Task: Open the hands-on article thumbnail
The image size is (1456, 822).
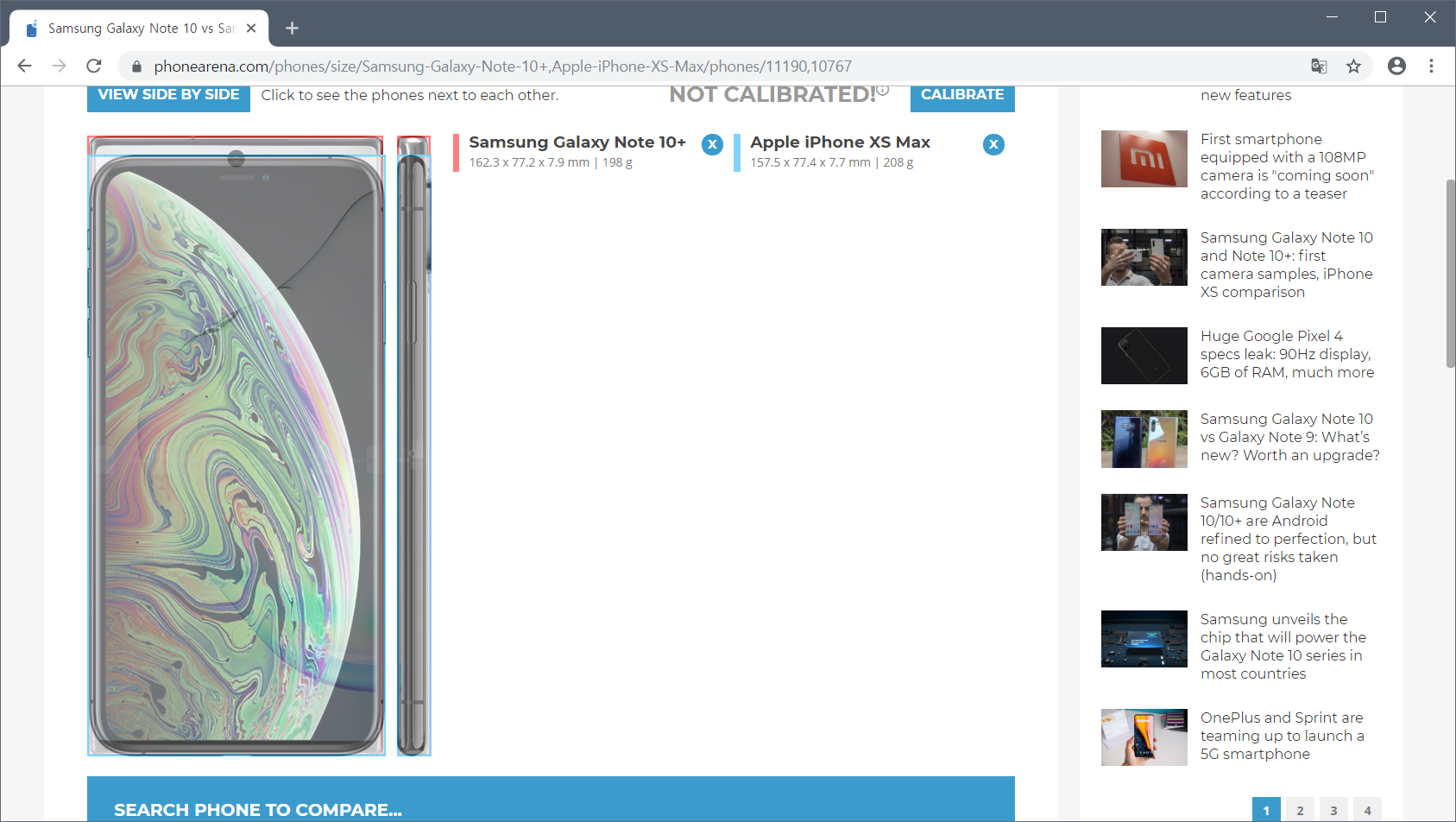Action: tap(1144, 522)
